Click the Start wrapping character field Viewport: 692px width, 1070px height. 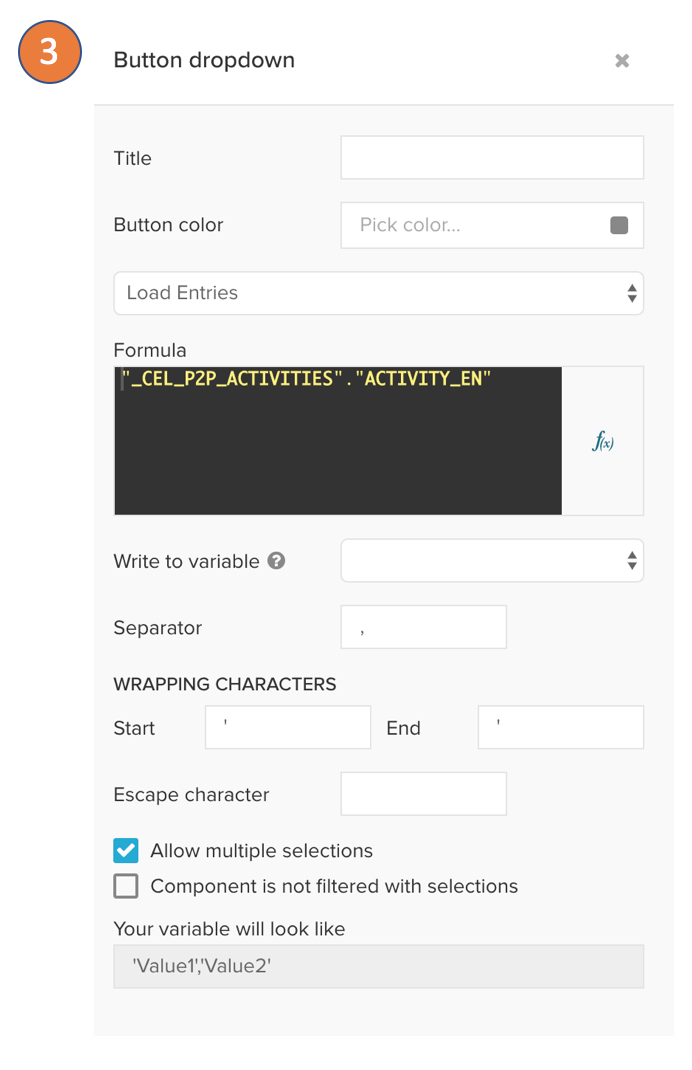click(x=288, y=728)
